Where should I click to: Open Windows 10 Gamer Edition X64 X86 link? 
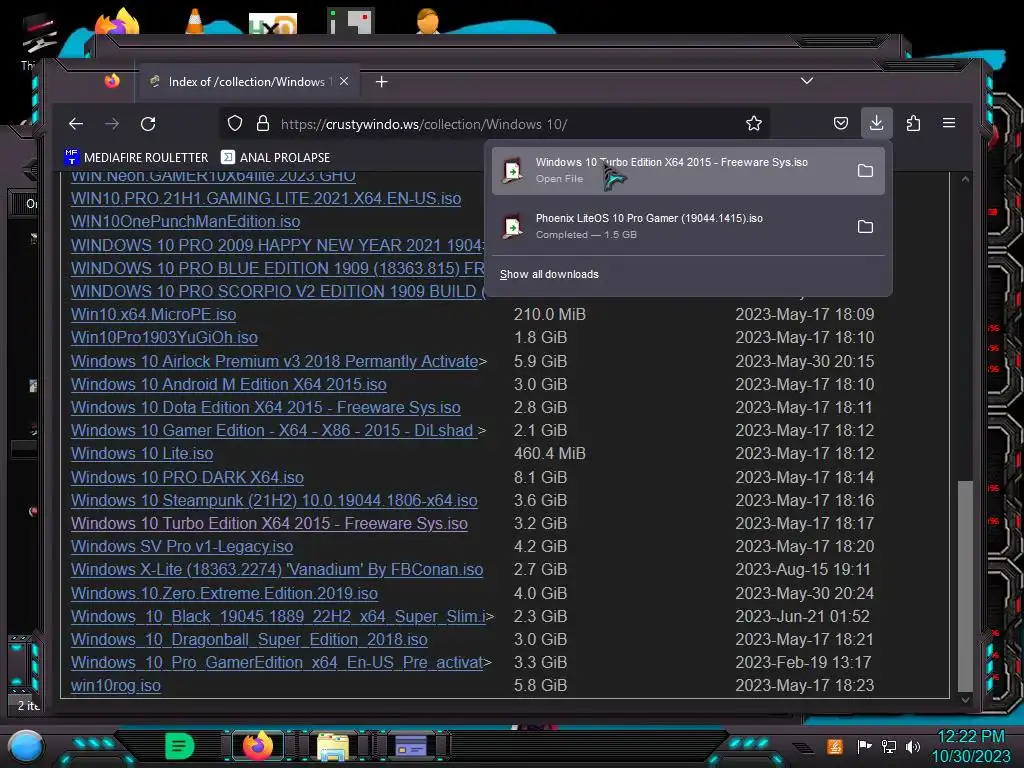click(272, 430)
